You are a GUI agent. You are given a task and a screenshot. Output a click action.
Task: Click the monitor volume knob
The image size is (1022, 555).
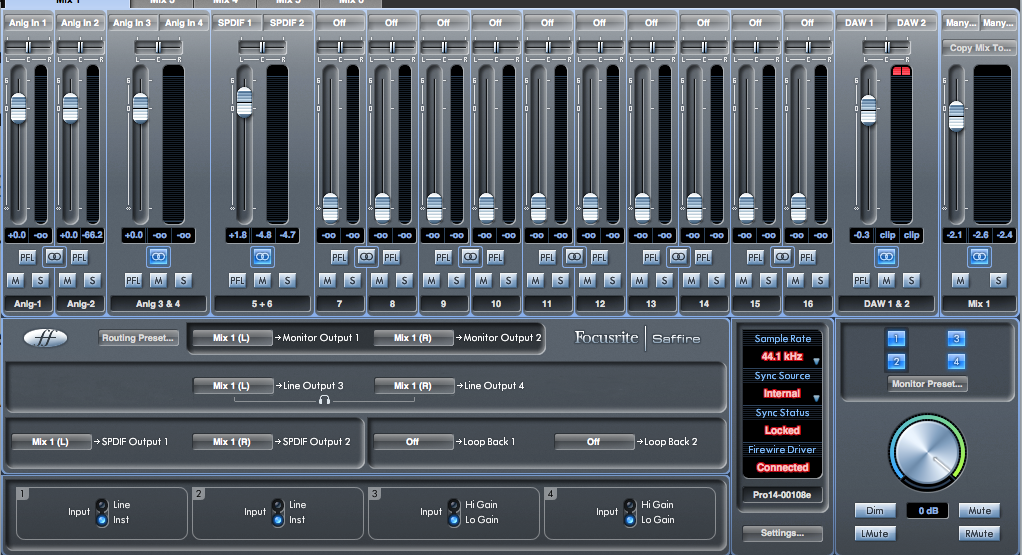pos(927,453)
